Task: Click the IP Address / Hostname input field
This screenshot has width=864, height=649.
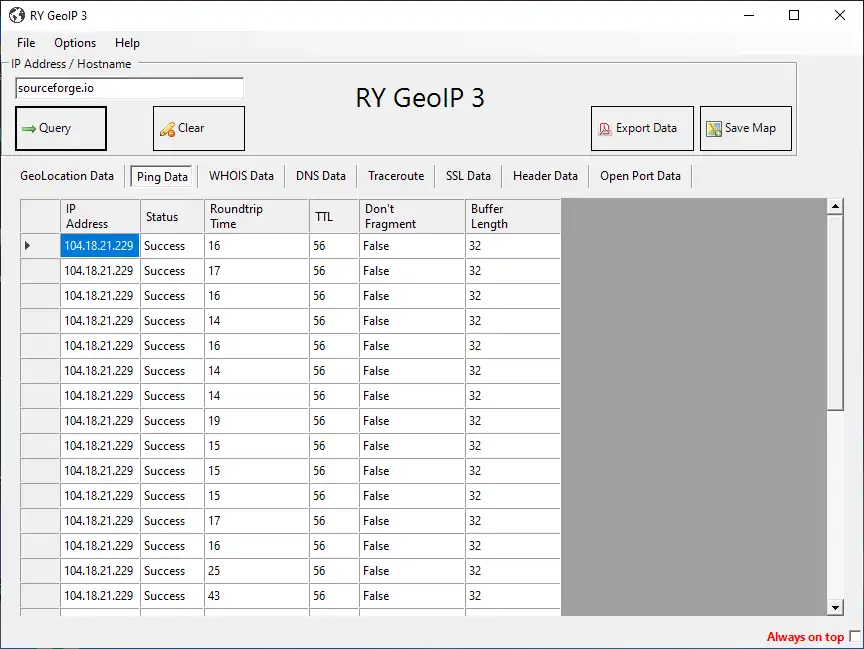Action: coord(129,88)
